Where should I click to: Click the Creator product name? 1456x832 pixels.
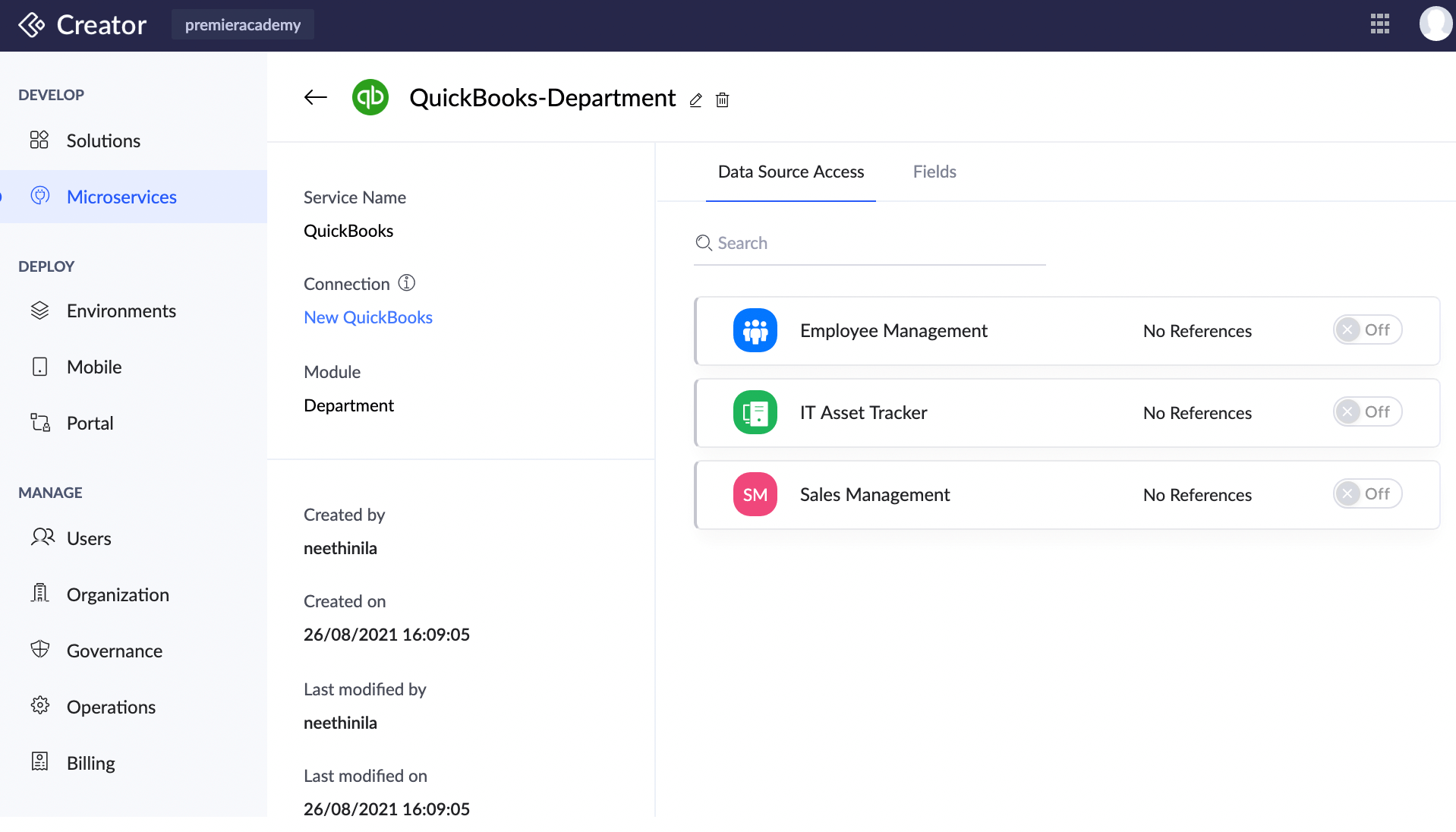pos(102,25)
